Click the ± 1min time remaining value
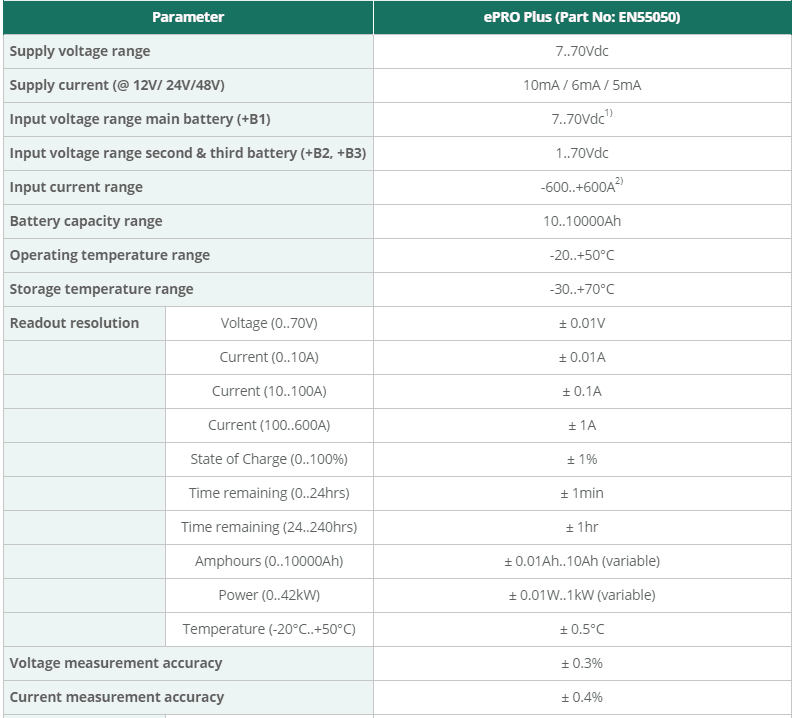This screenshot has height=718, width=795. (581, 493)
